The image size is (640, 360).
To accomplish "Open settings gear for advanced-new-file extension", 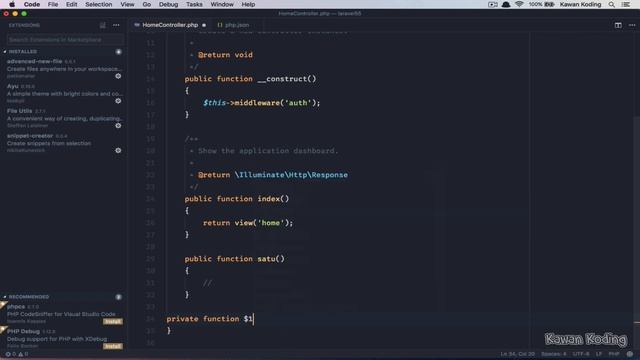I will [118, 76].
